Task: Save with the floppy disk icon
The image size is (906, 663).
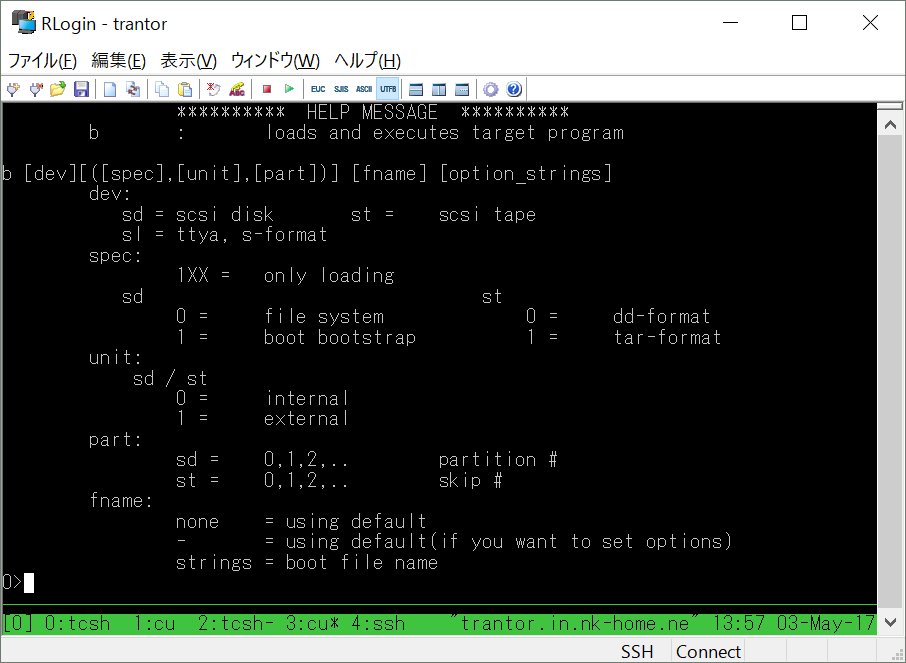Action: [81, 89]
